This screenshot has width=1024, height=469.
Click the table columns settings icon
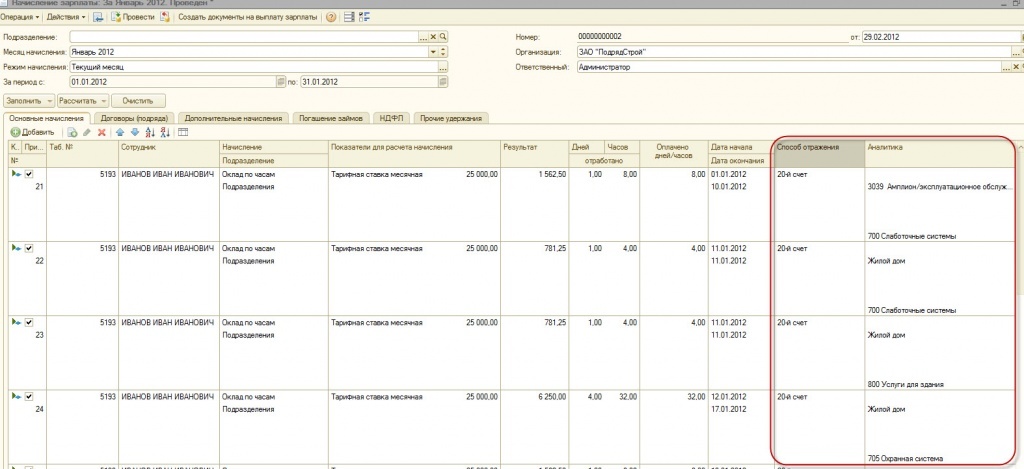[x=183, y=133]
